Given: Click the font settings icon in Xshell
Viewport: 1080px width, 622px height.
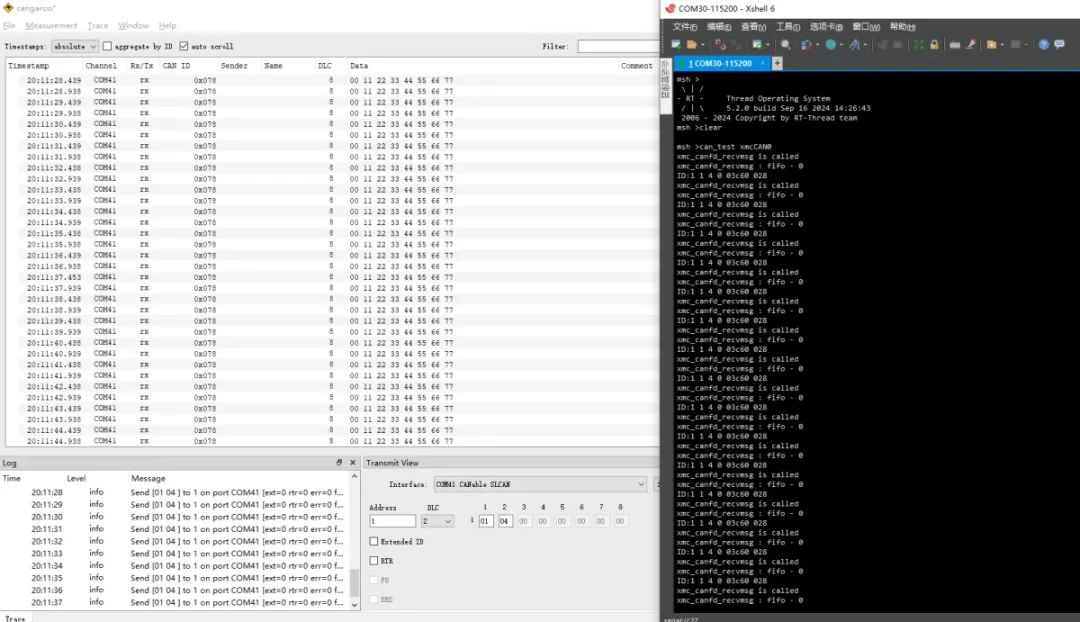Looking at the screenshot, I should pyautogui.click(x=855, y=45).
